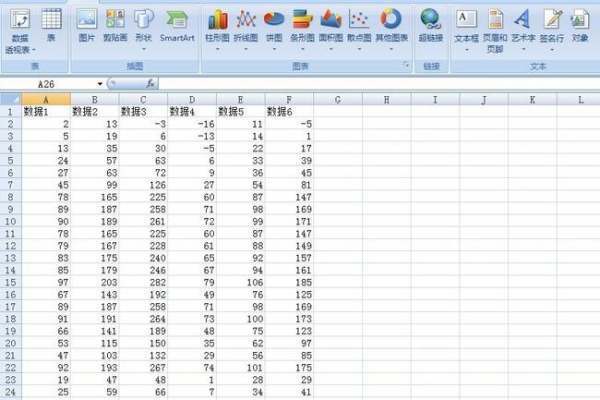
Task: Insert a 文本框 text box
Action: [x=466, y=30]
